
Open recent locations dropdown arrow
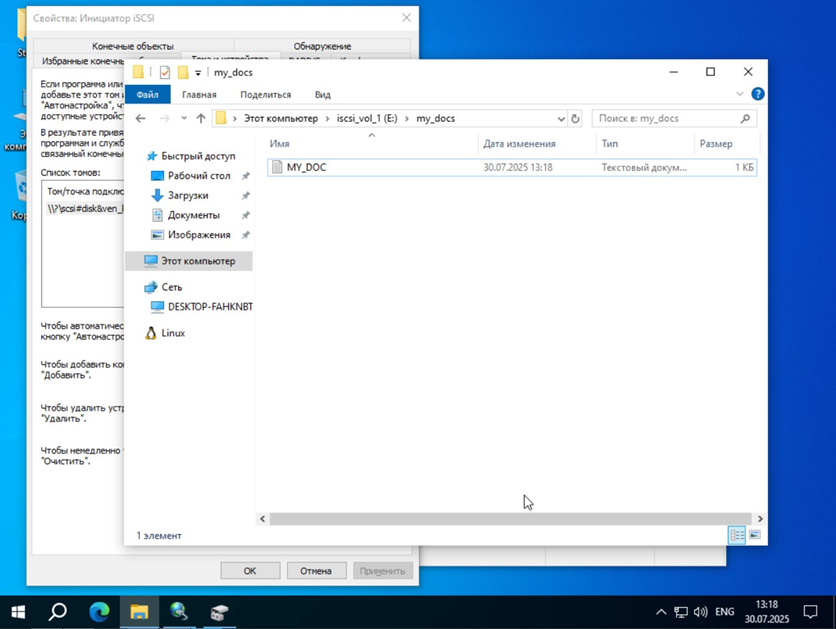(x=184, y=118)
